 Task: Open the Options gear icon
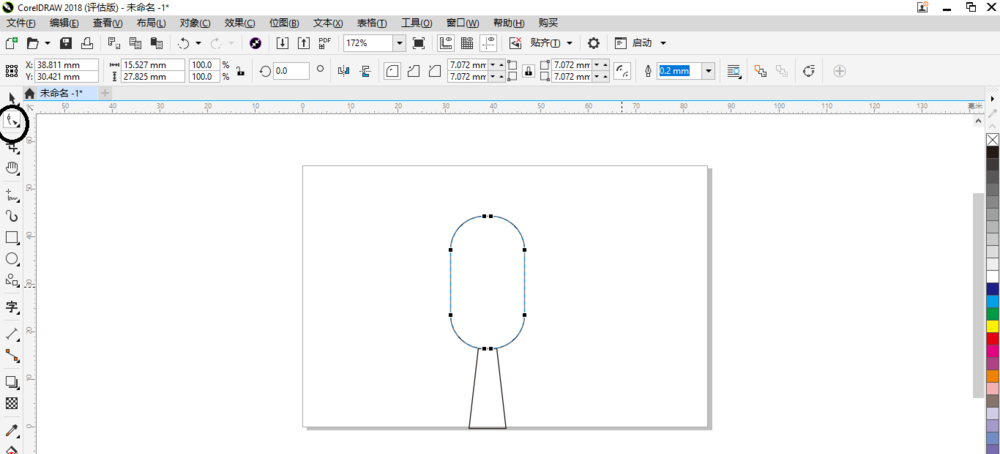click(x=594, y=43)
